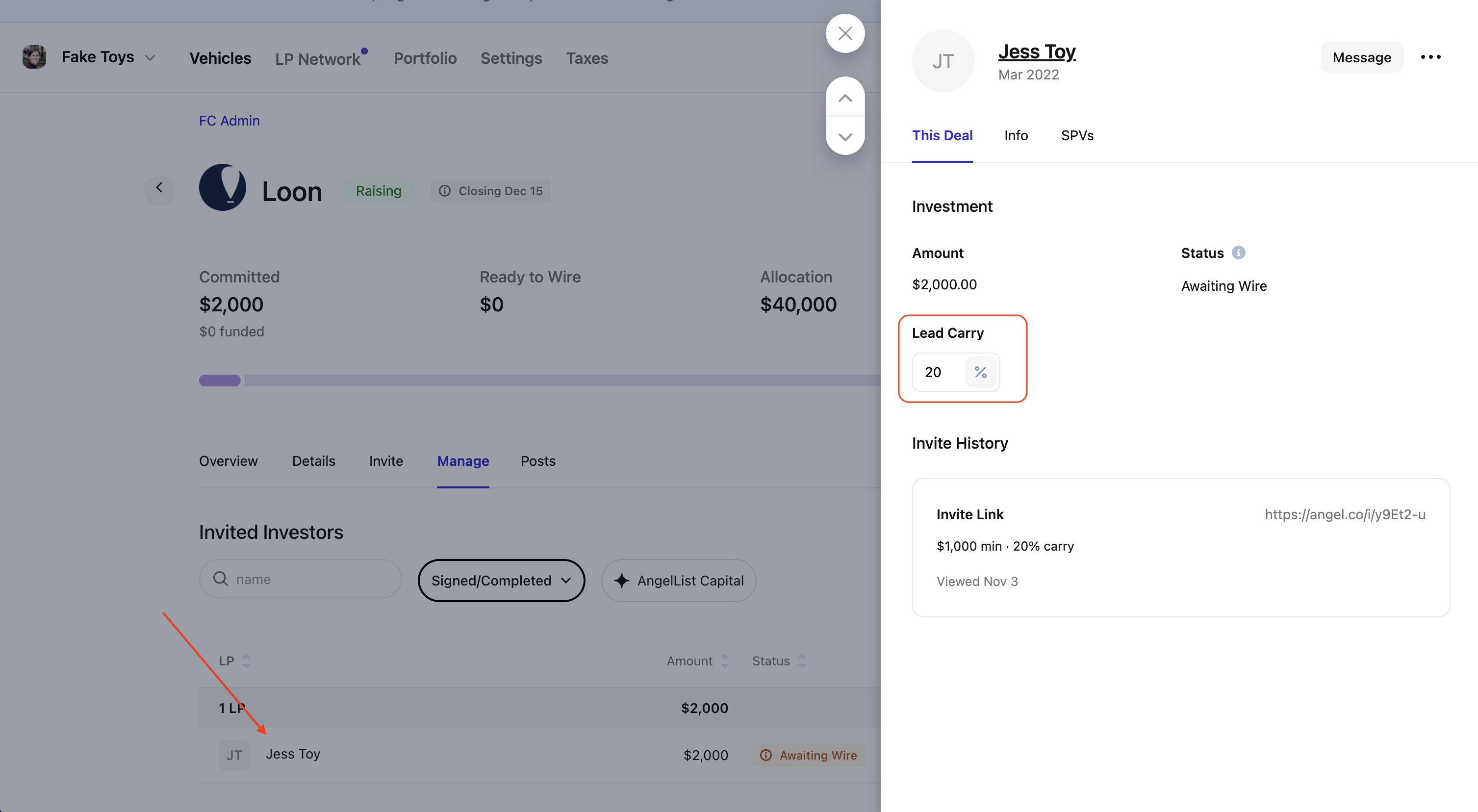Click the Awaiting Wire status badge
This screenshot has width=1478, height=812.
point(809,755)
